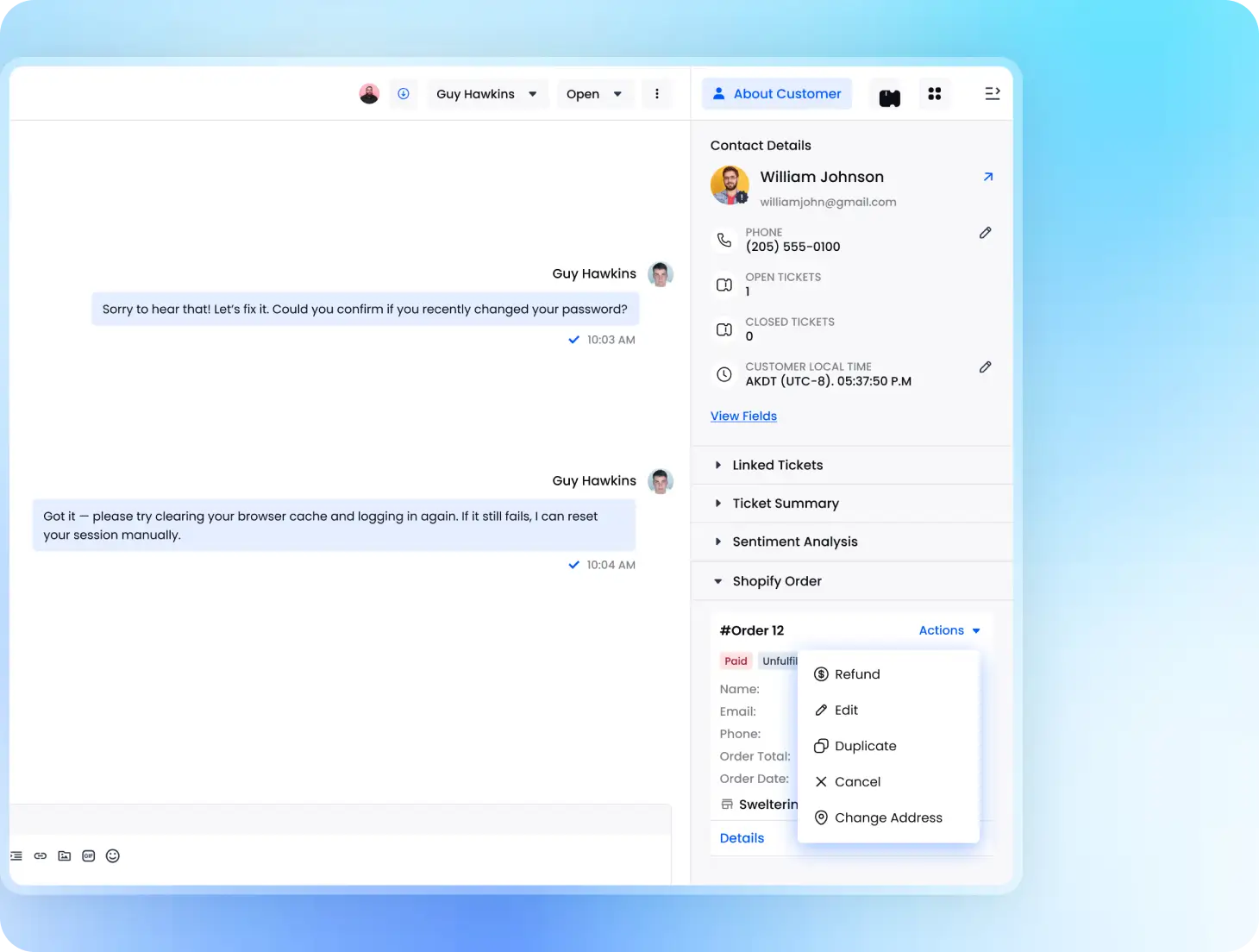
Task: Click Guy Hawkins avatar on 10:03 AM message
Action: (661, 274)
